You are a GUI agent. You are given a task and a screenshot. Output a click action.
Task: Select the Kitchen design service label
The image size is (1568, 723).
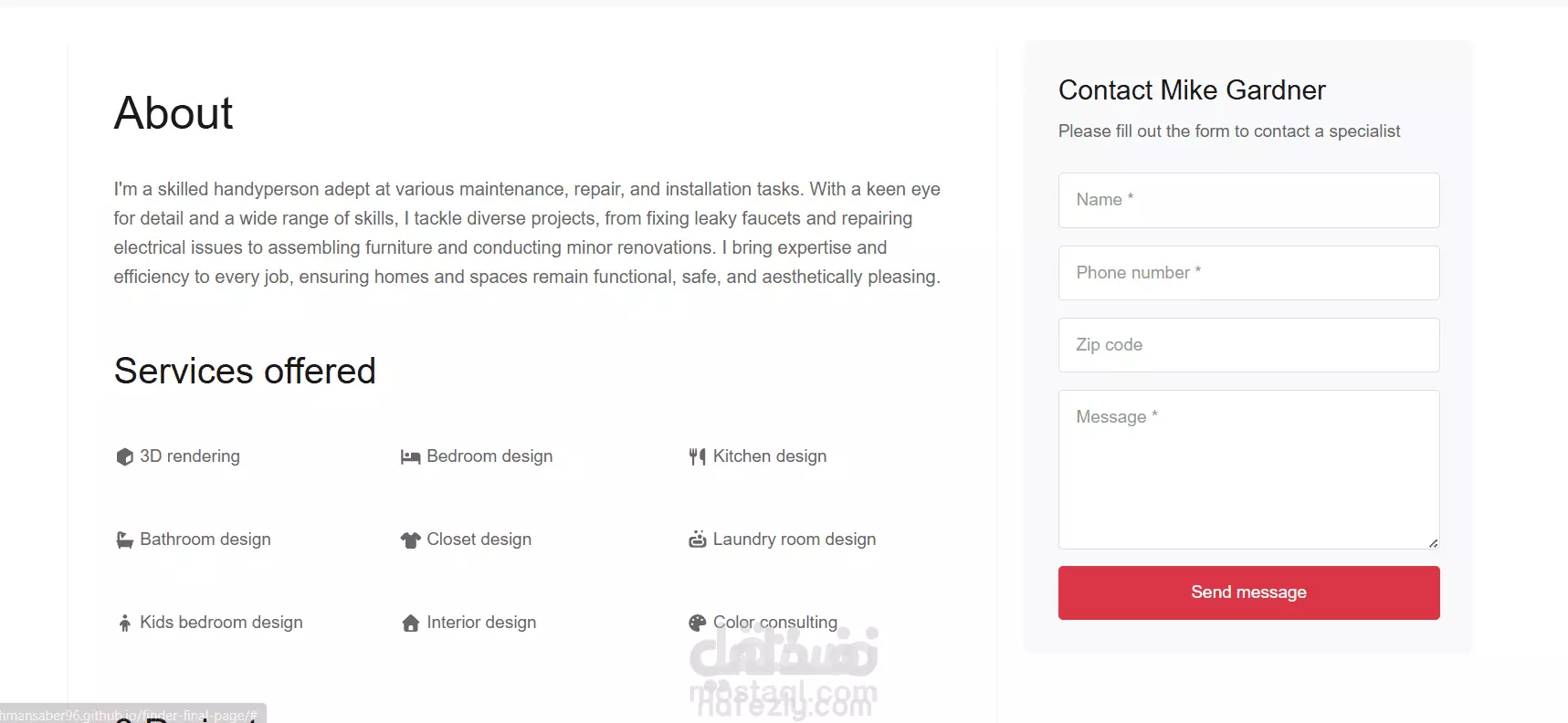770,456
